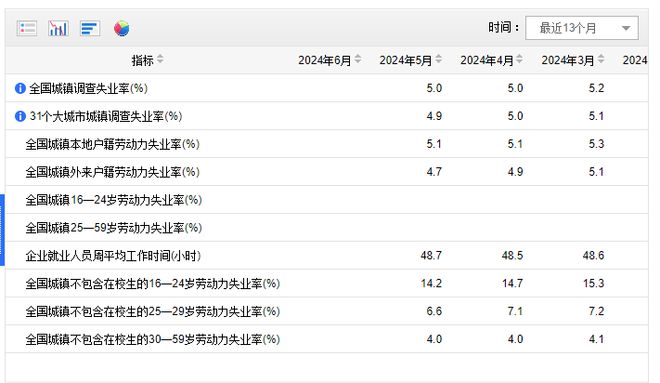Click value 15.3 in 16—24岁 row
660x383 pixels.
click(593, 283)
